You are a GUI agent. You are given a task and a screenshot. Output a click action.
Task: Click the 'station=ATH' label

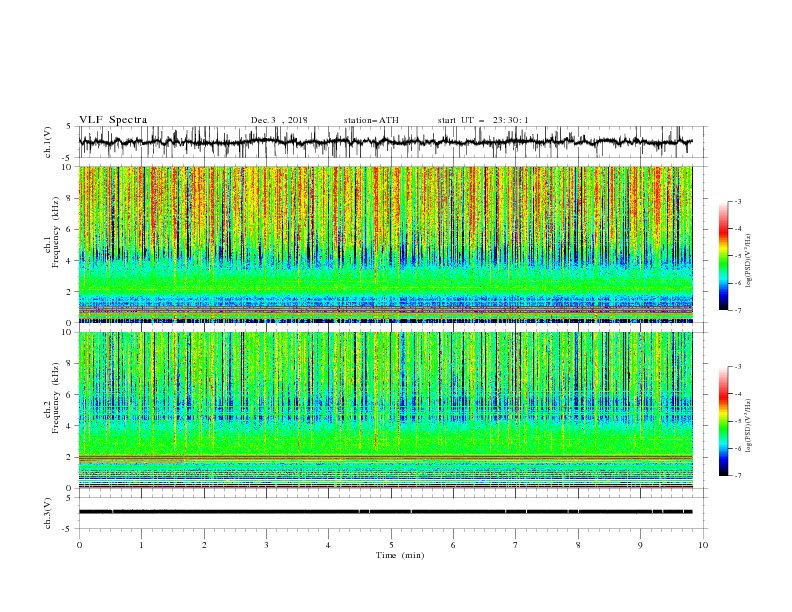371,120
